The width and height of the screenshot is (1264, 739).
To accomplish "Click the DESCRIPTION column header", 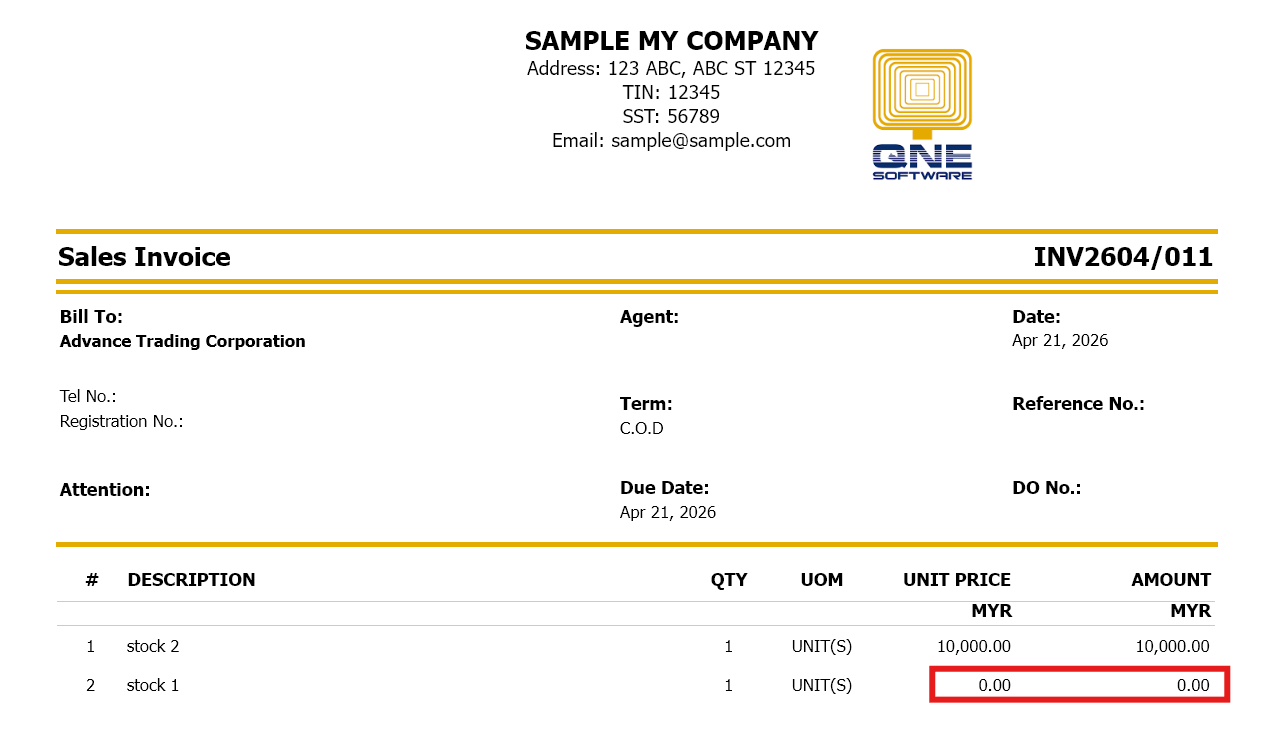I will (x=191, y=580).
